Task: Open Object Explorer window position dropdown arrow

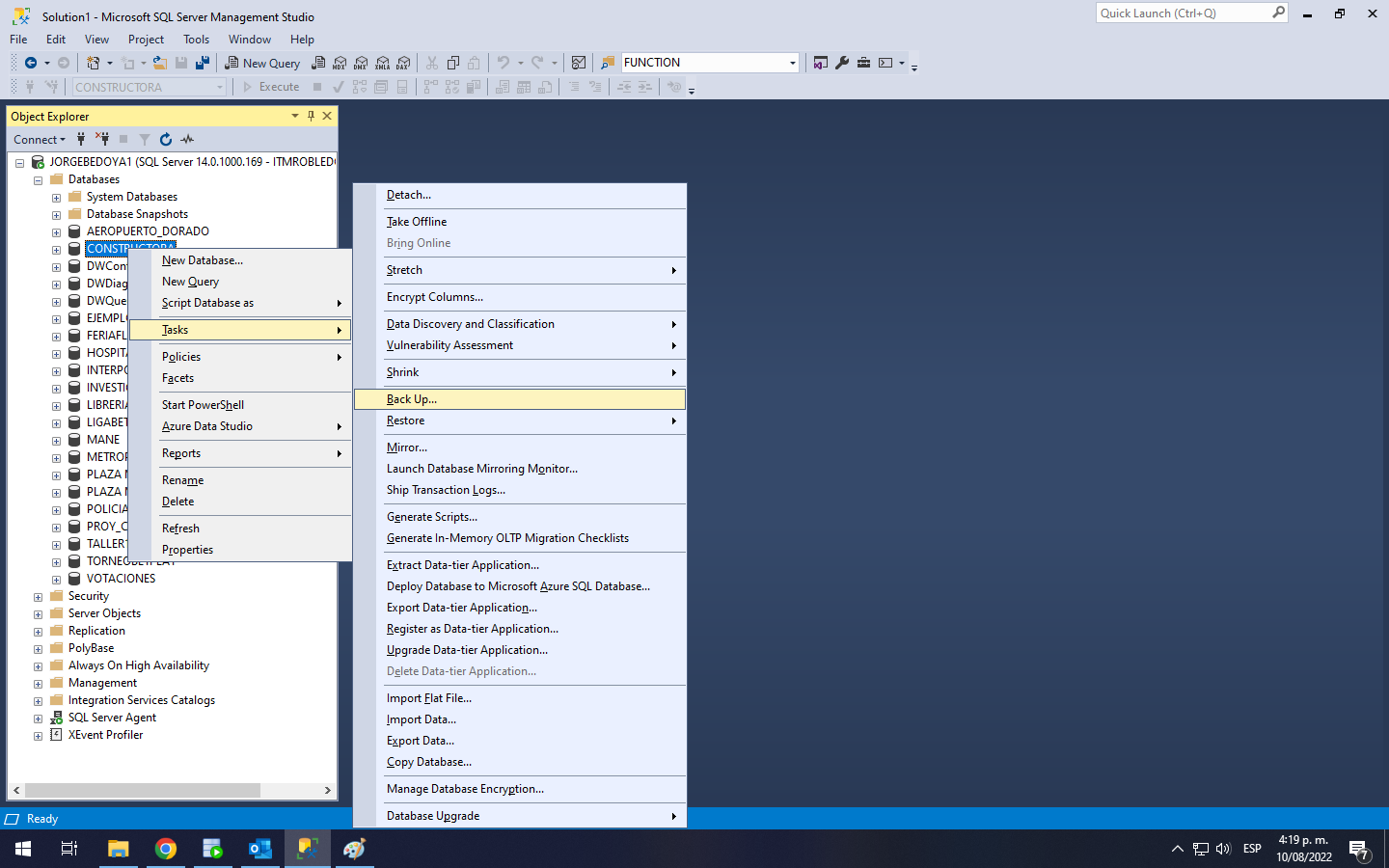Action: coord(295,116)
